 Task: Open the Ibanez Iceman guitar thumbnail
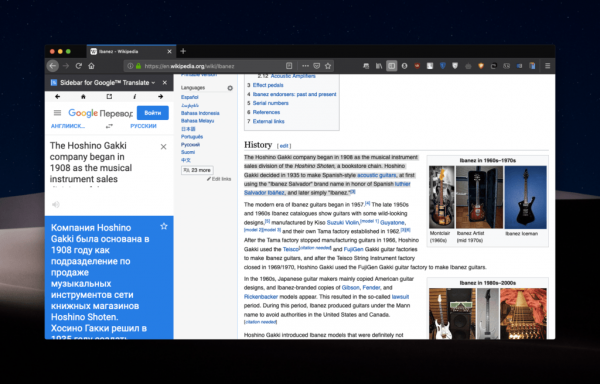pos(525,197)
